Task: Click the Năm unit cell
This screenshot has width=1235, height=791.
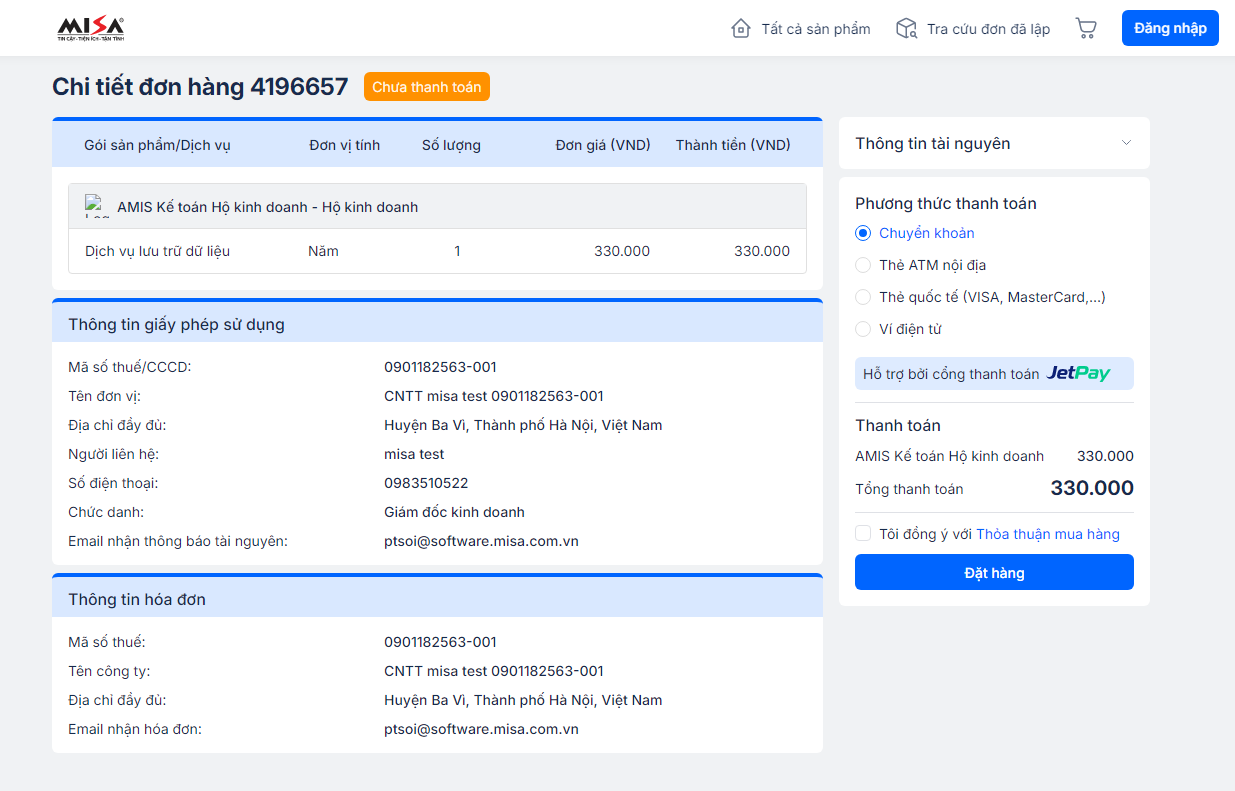Action: [x=323, y=251]
